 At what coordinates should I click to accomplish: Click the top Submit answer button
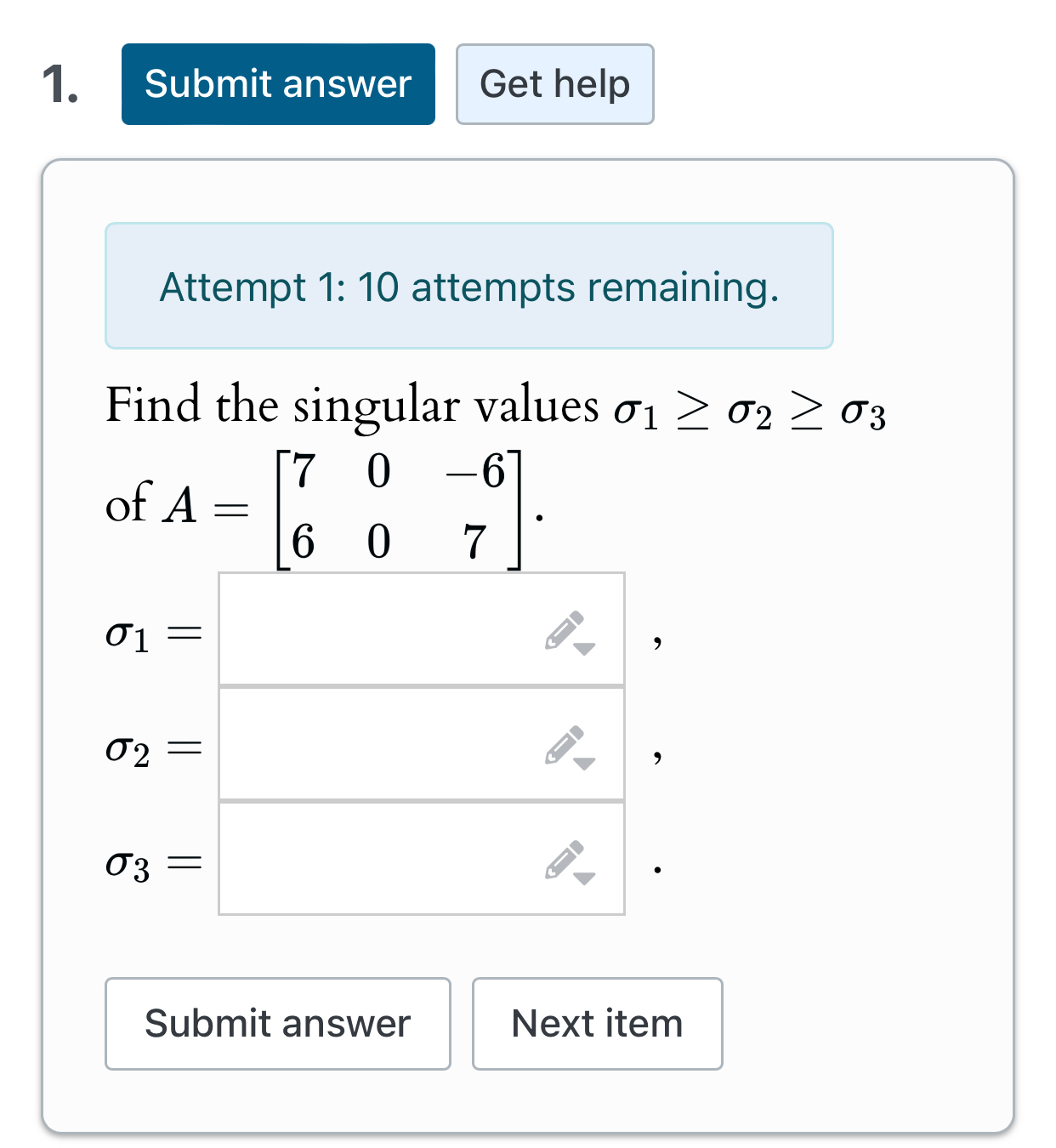click(277, 84)
